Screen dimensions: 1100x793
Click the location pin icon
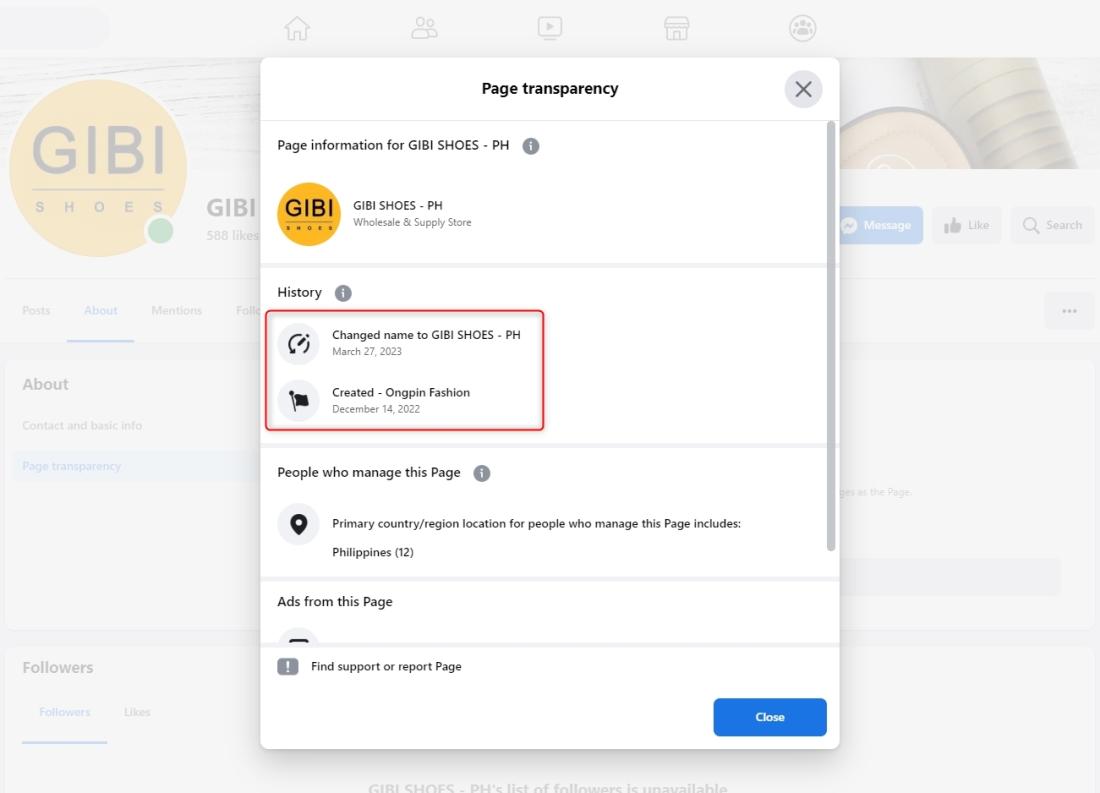tap(299, 524)
